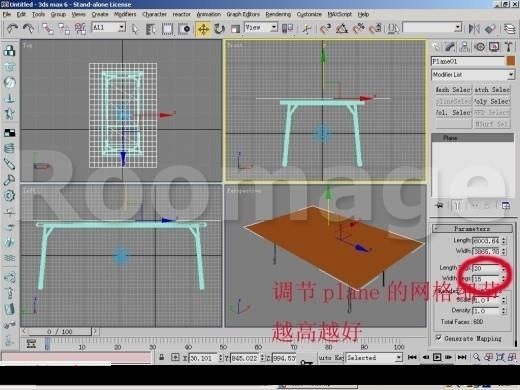The width and height of the screenshot is (520, 390).
Task: Switch to the Display command panel tab
Action: click(x=494, y=47)
